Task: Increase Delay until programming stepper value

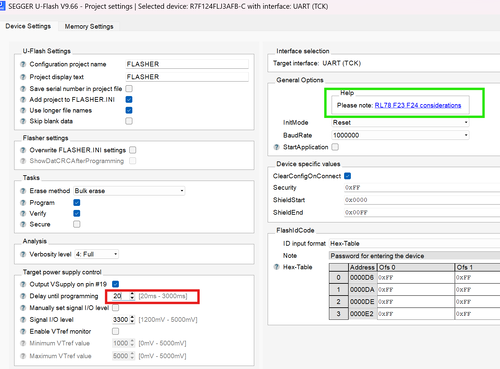Action: point(132,294)
